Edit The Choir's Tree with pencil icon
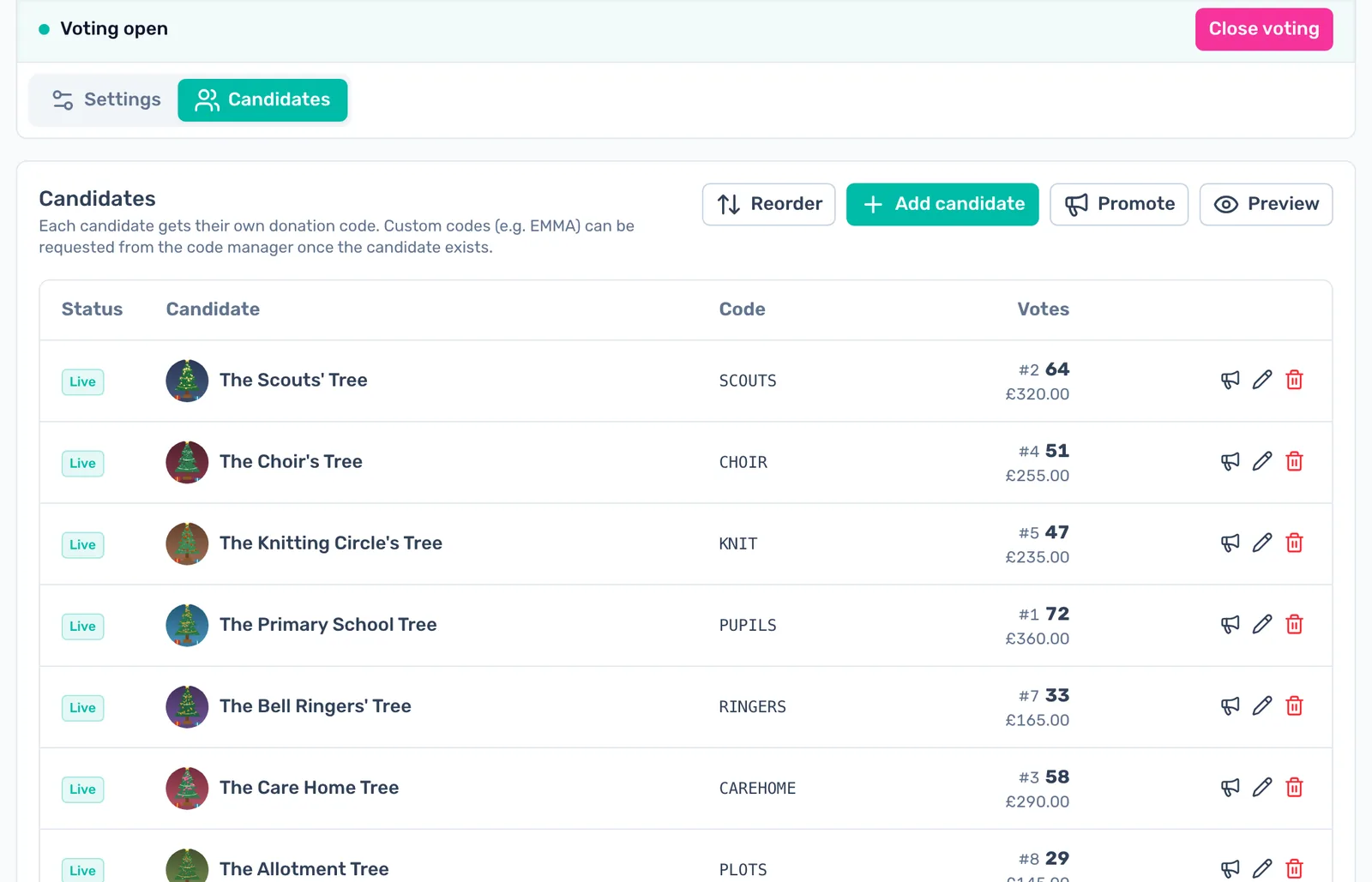The image size is (1372, 882). 1262,461
